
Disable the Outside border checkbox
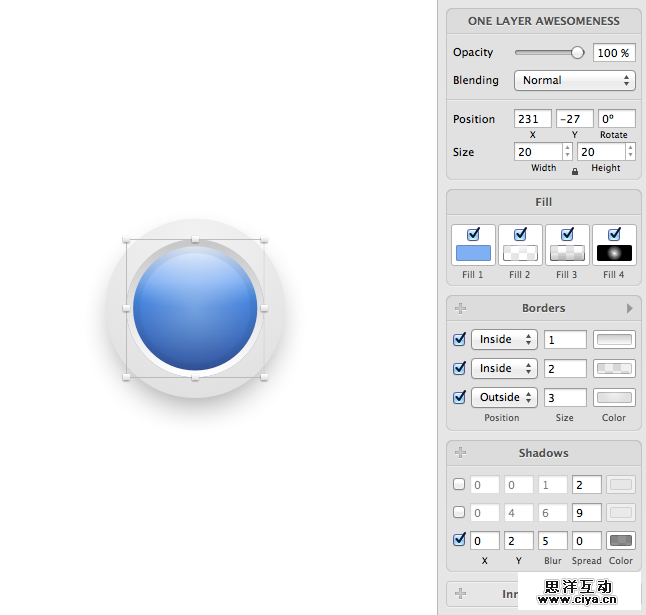tap(459, 397)
